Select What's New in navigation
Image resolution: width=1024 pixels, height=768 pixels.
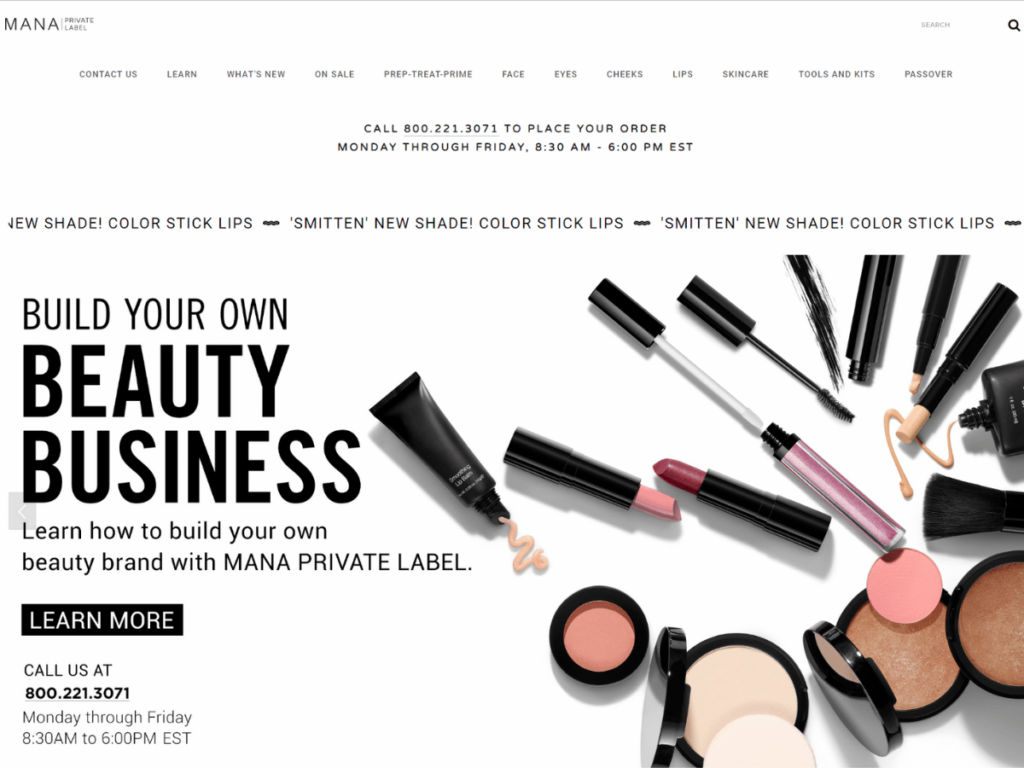[x=256, y=74]
